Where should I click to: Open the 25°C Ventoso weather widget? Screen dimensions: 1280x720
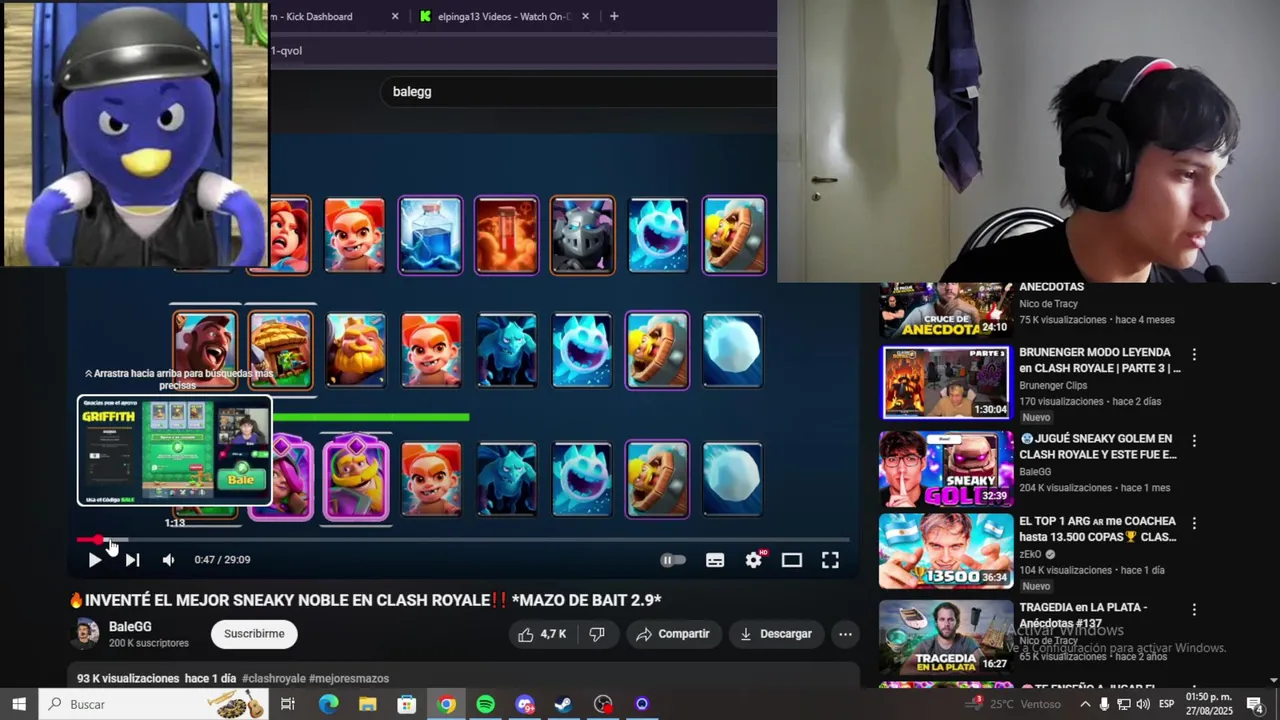pos(1011,704)
